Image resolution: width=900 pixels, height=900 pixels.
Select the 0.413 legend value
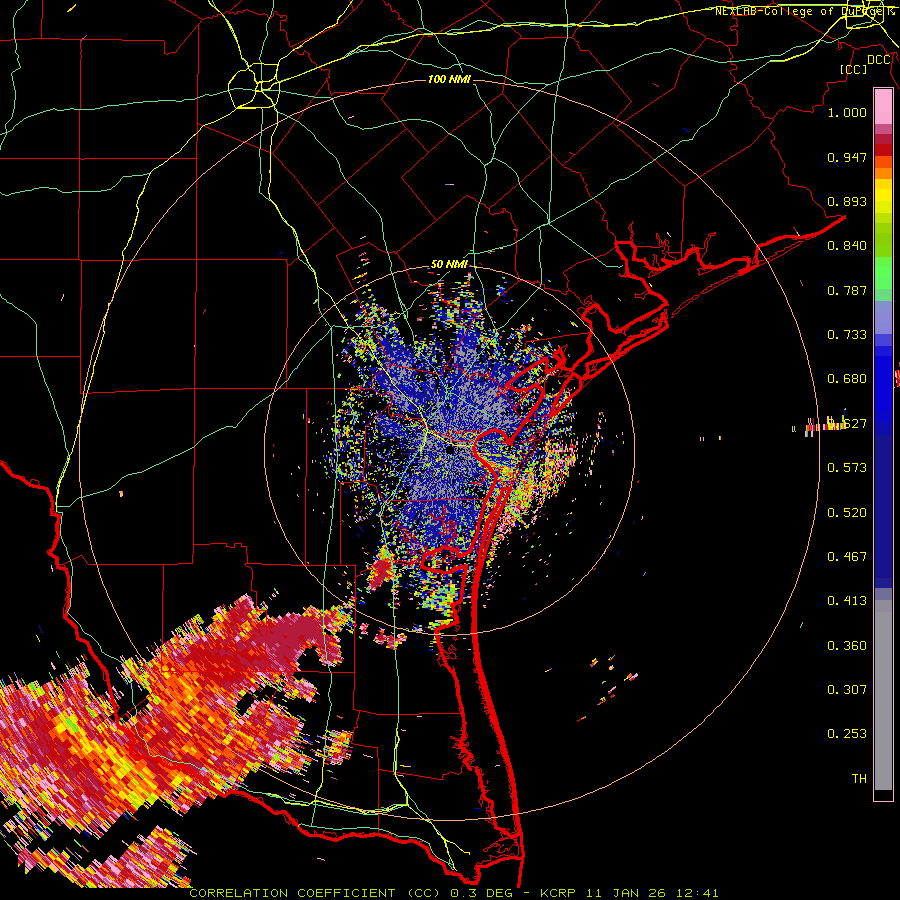pos(847,601)
